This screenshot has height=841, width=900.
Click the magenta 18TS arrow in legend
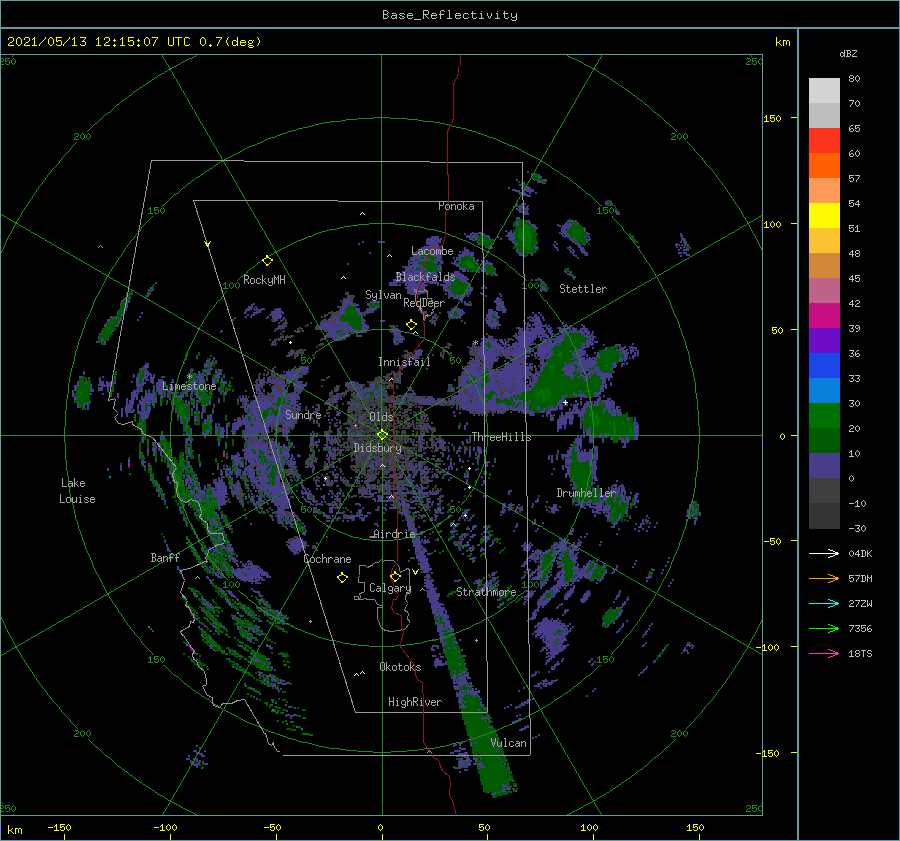pos(824,653)
